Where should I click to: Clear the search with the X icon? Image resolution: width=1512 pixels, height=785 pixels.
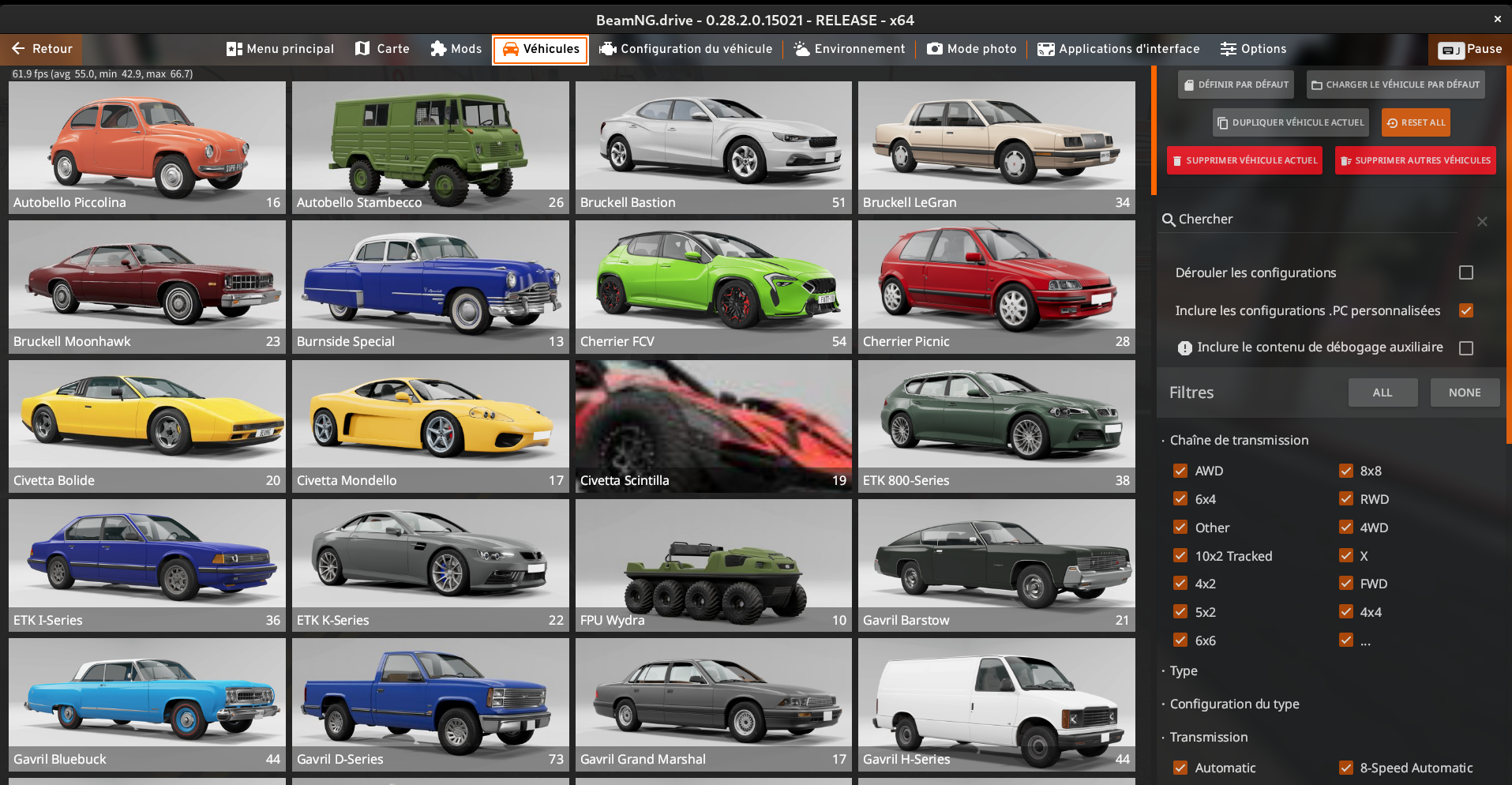1482,222
